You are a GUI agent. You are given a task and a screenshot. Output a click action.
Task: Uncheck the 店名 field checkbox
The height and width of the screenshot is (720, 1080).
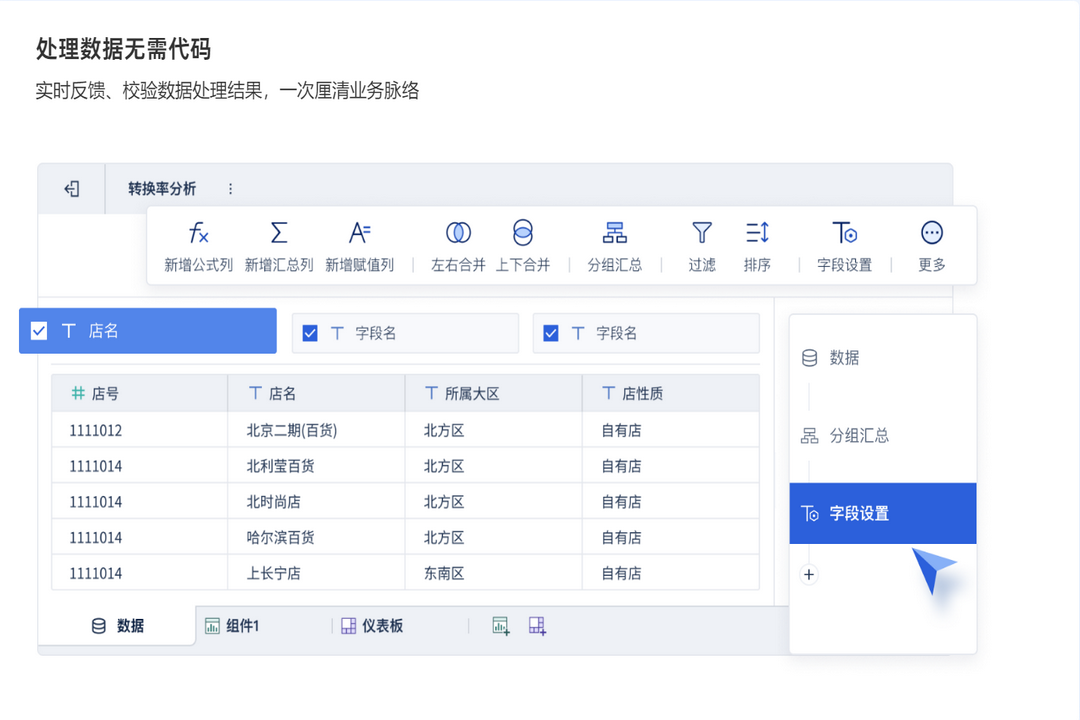[38, 330]
